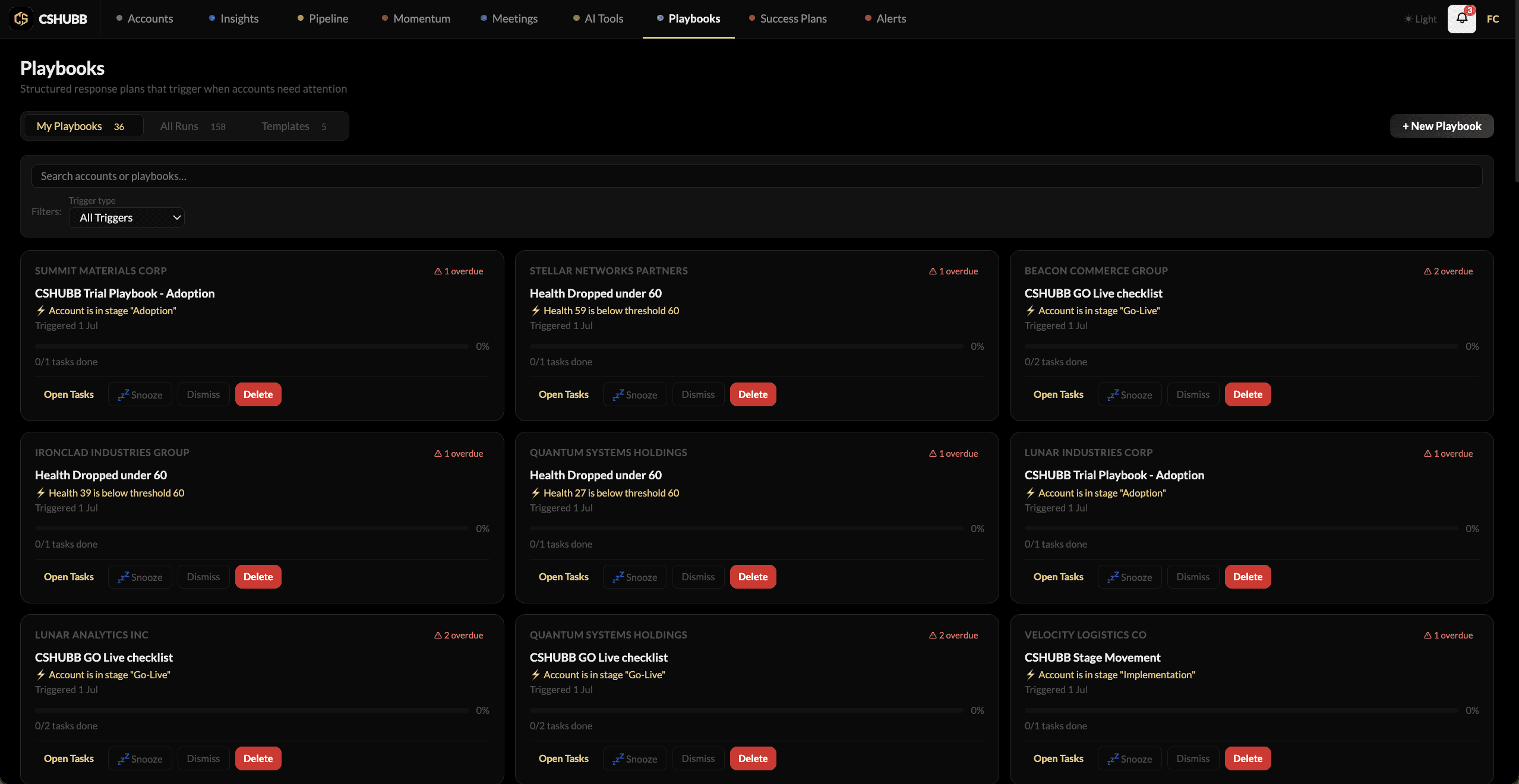Open the Accounts nav tab

click(144, 19)
